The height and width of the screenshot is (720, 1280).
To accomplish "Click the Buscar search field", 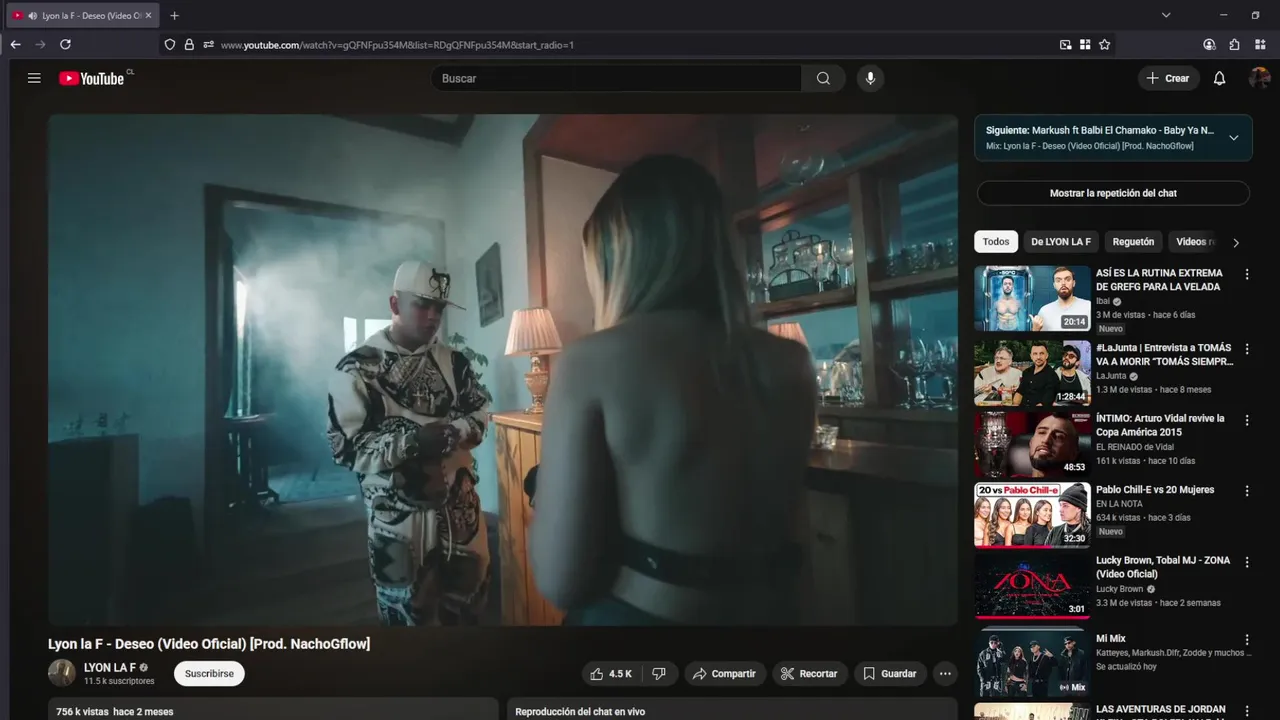I will [616, 78].
